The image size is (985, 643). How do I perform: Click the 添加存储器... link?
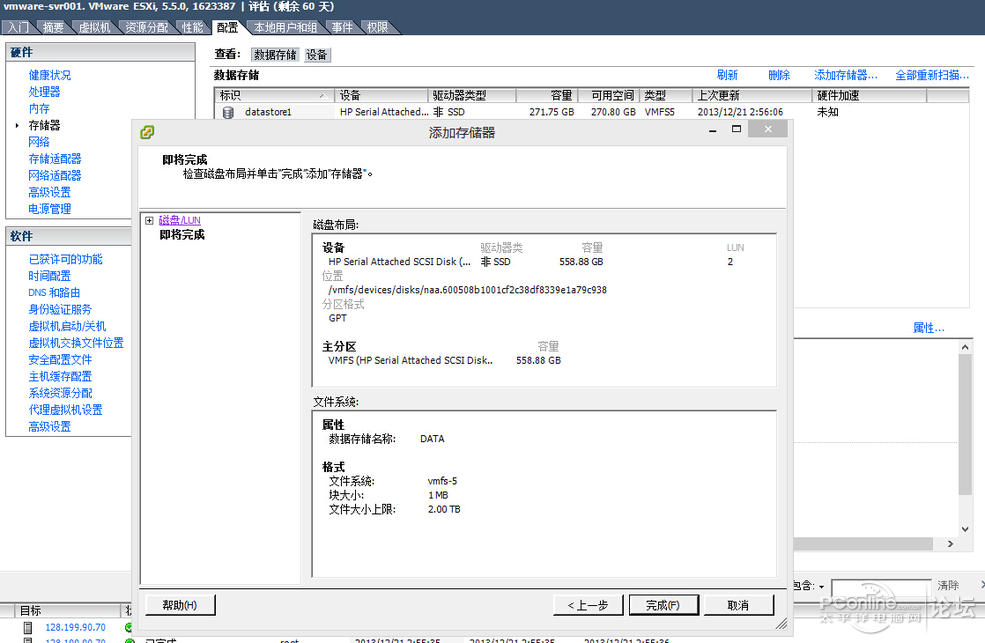tap(846, 75)
